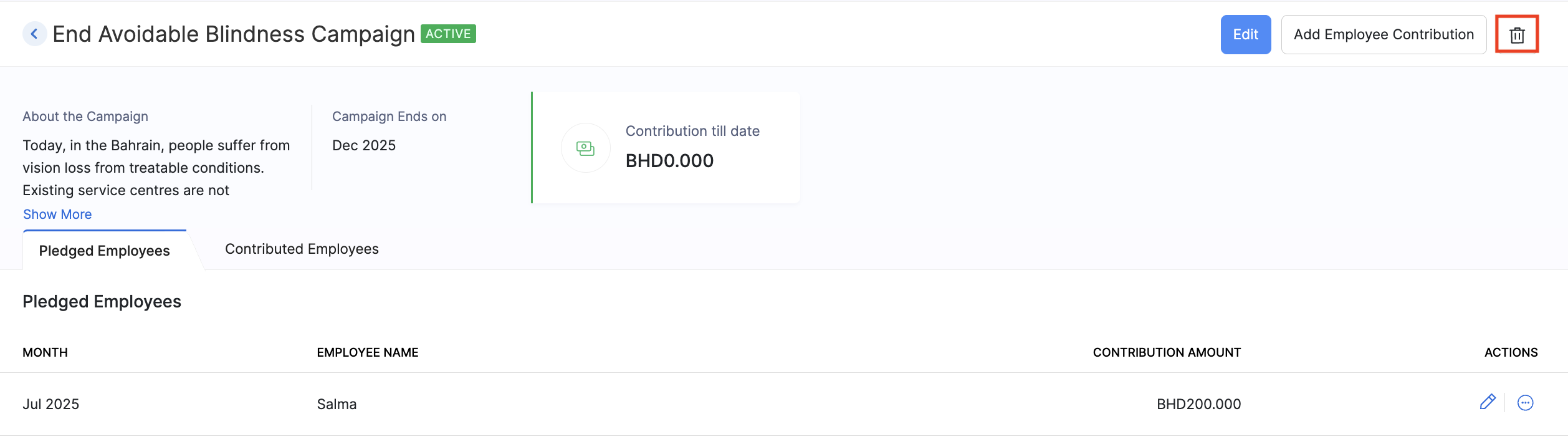Click the BHD0.000 contribution till date value
This screenshot has width=1568, height=439.
point(669,161)
